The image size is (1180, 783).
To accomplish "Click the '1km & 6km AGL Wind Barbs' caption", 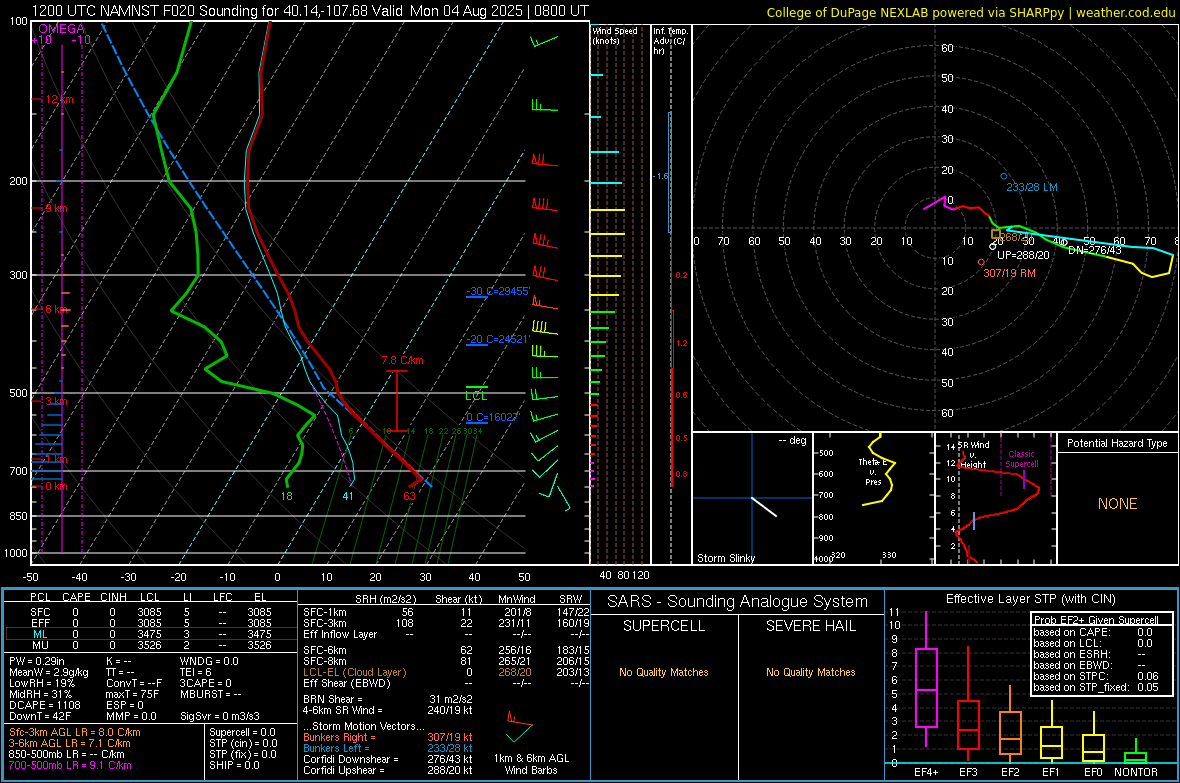I will tap(531, 764).
